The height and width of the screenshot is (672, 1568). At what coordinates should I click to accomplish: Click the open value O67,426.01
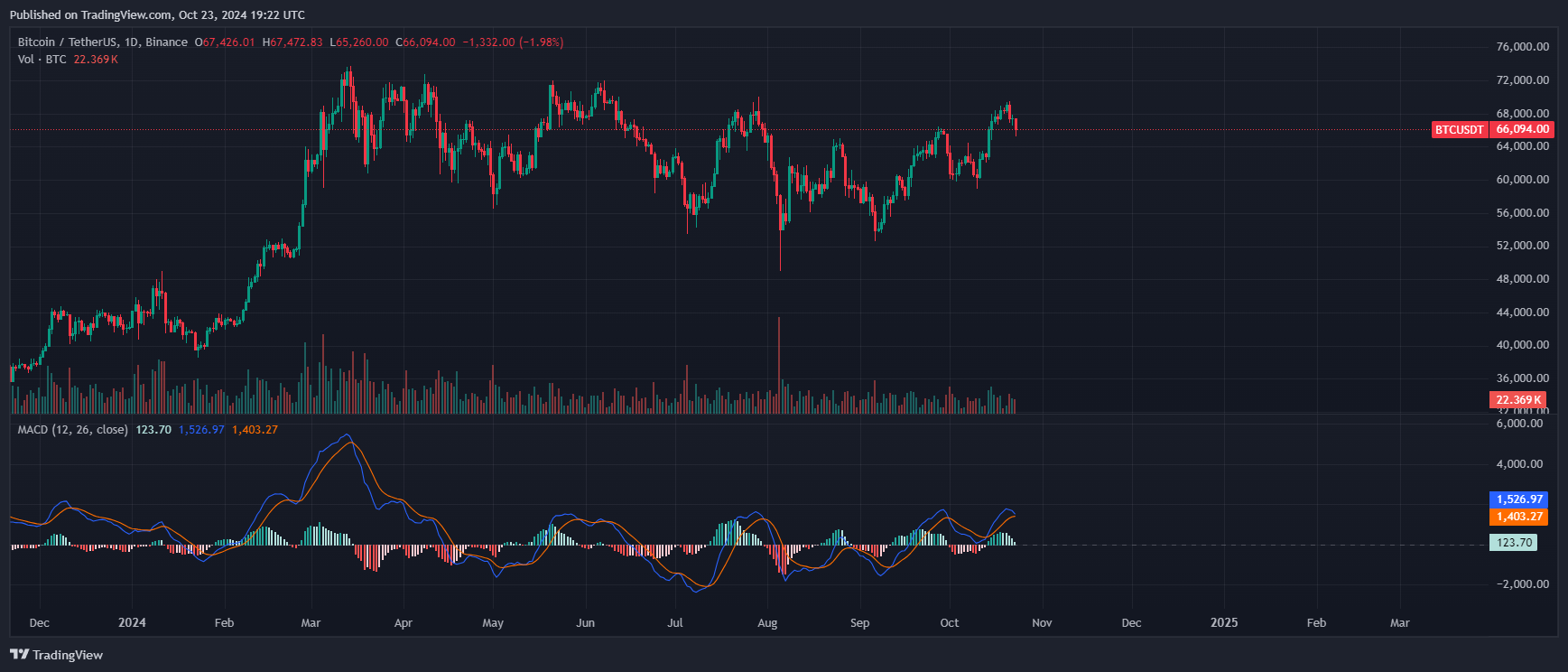(225, 42)
